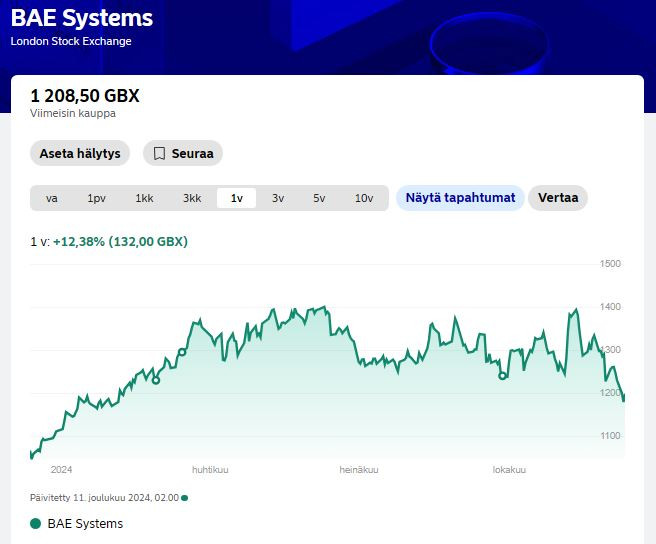Switch chart to 3v range
656x544 pixels.
[x=278, y=198]
